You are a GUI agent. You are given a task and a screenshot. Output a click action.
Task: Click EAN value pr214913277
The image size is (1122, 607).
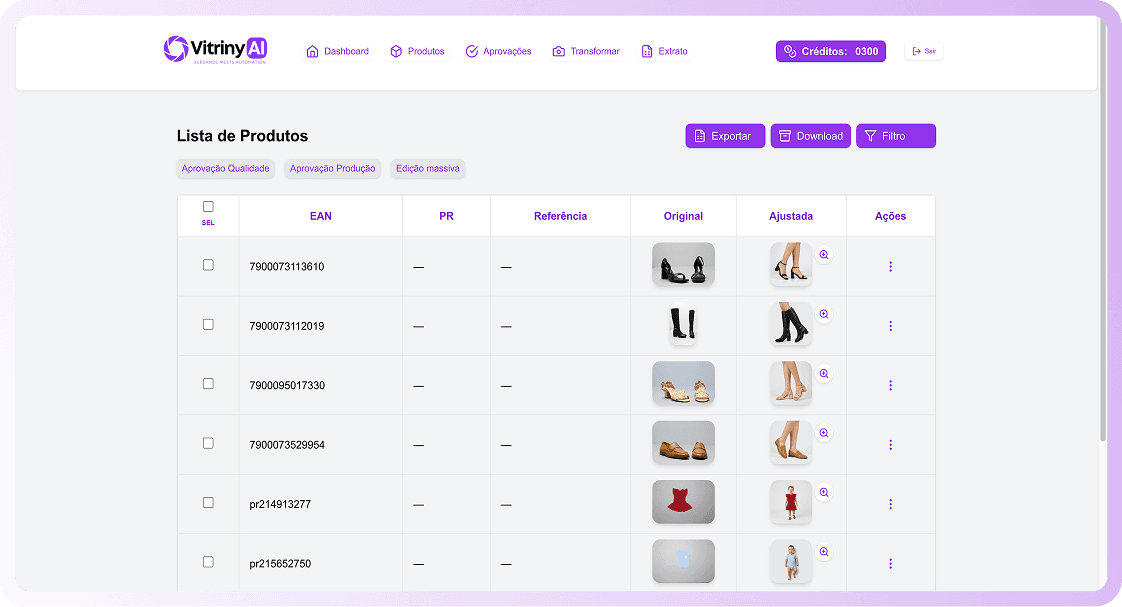280,505
